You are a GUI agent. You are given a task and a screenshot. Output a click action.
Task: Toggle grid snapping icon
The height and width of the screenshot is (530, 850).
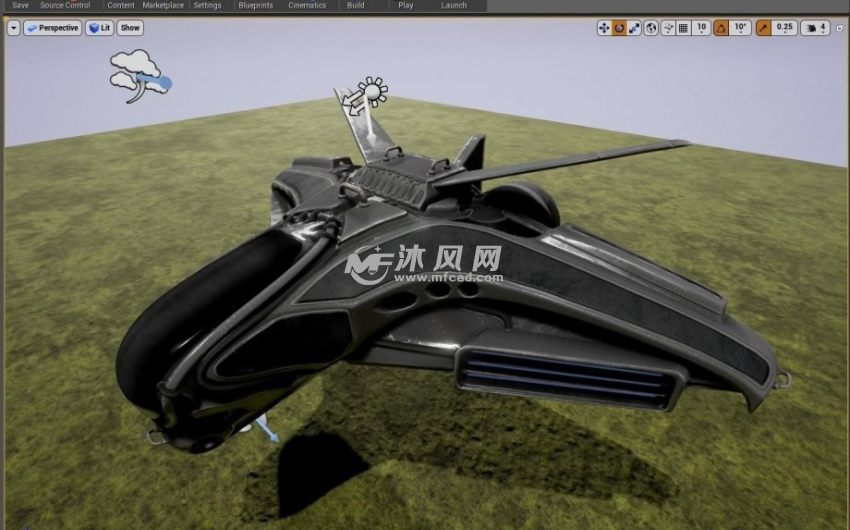[684, 28]
